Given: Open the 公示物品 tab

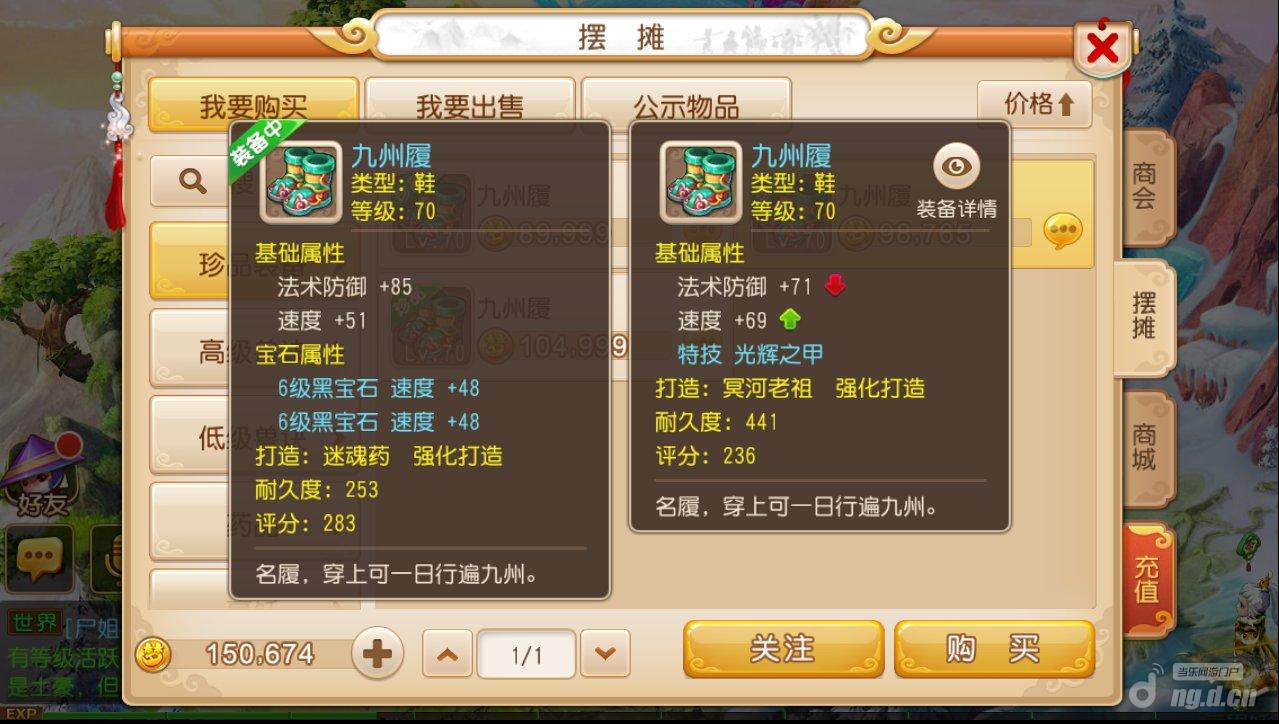Looking at the screenshot, I should click(x=686, y=104).
